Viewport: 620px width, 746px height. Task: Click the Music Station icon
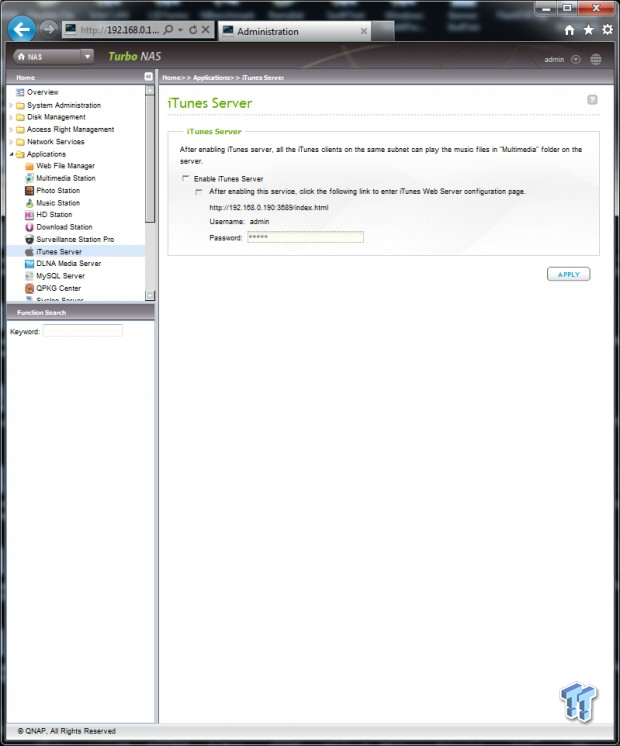click(29, 203)
